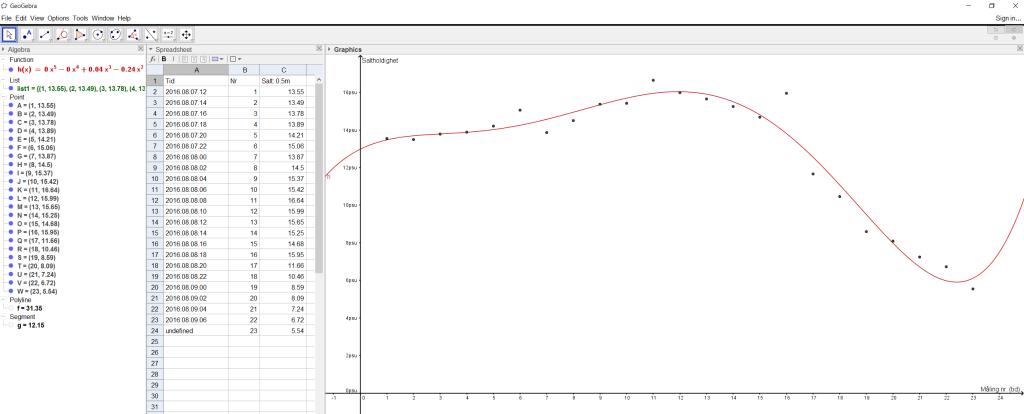Close the Algebra panel
This screenshot has height=414, width=1024.
(x=140, y=49)
